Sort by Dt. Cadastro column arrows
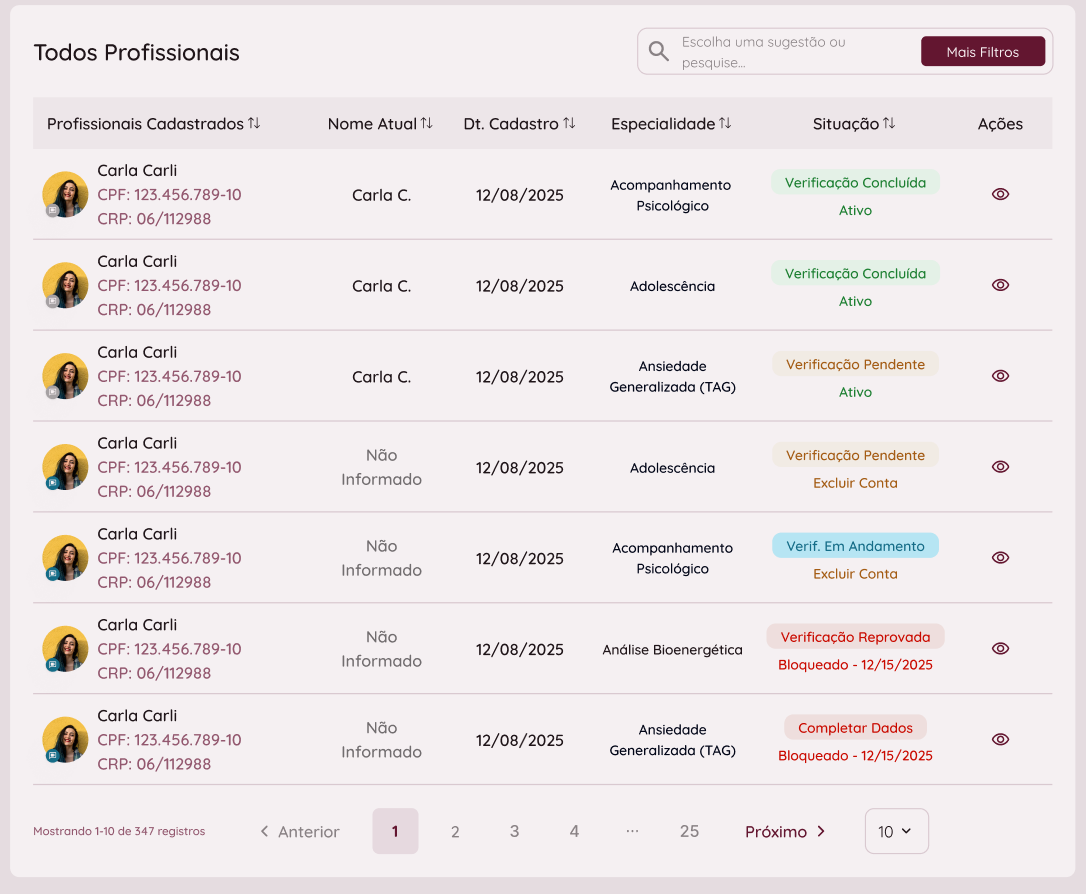The width and height of the screenshot is (1086, 894). click(569, 123)
